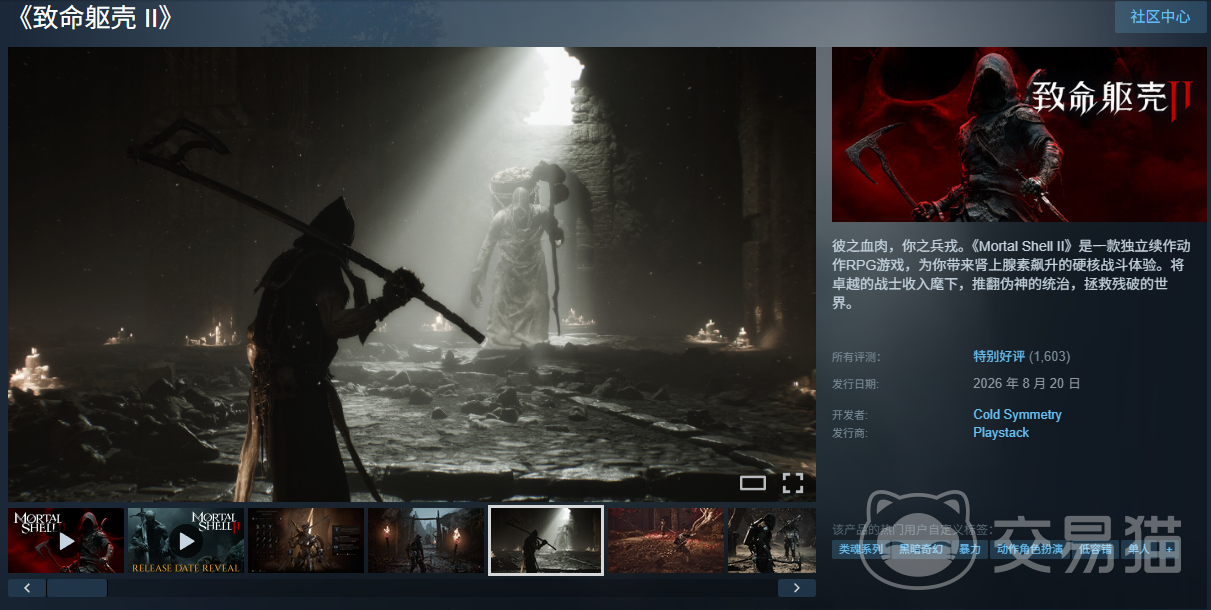Open the 社区中心 community hub button
Screen dimensions: 1211x610
pos(1160,17)
